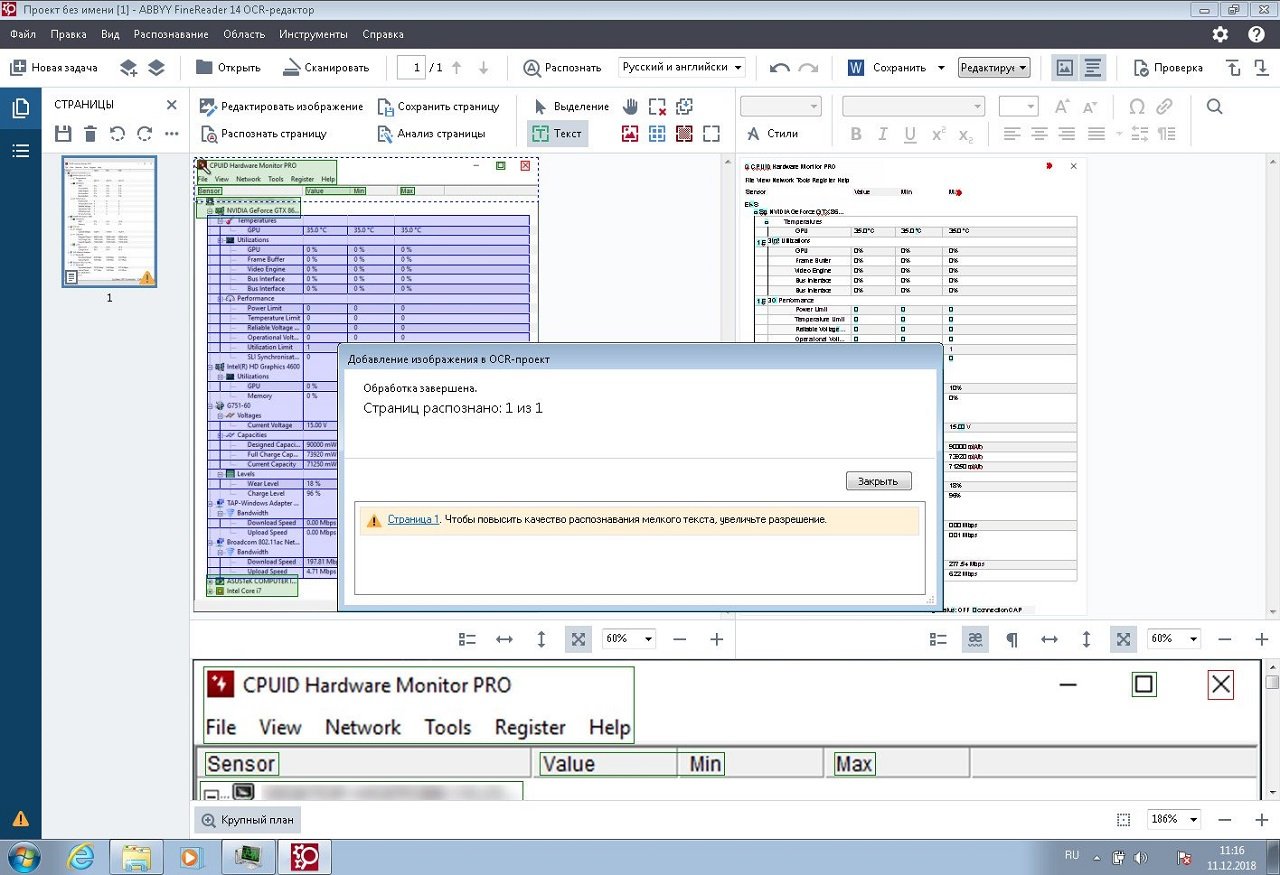
Task: Expand the Сохранить save options arrow
Action: [x=941, y=68]
